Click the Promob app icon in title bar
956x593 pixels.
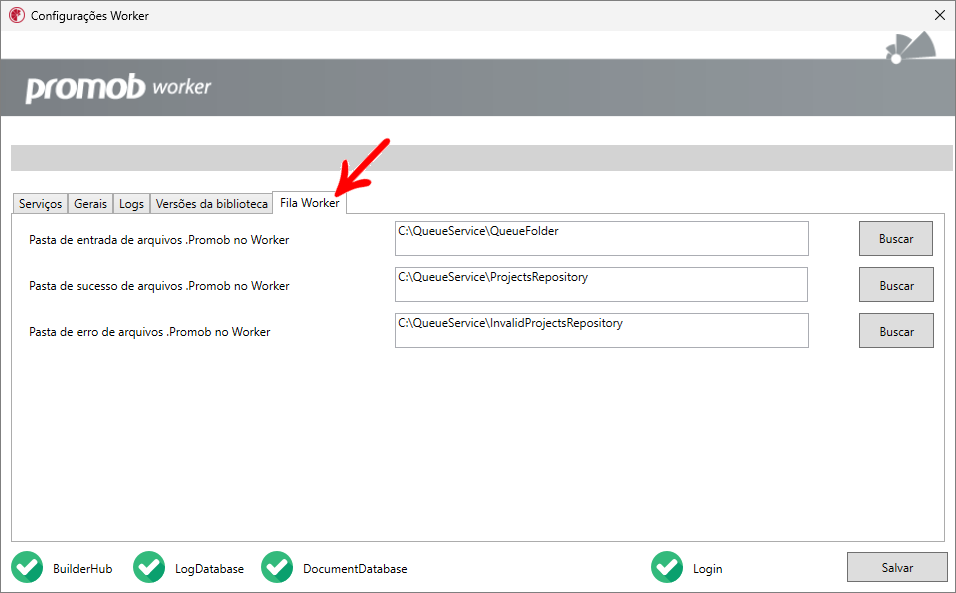pyautogui.click(x=16, y=15)
